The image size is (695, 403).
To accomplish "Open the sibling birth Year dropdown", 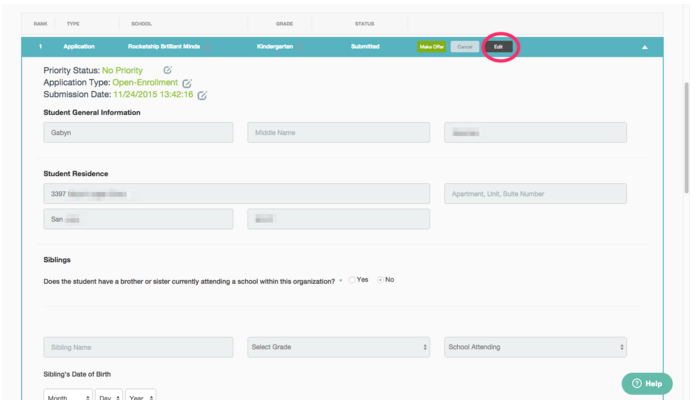I will tap(141, 395).
